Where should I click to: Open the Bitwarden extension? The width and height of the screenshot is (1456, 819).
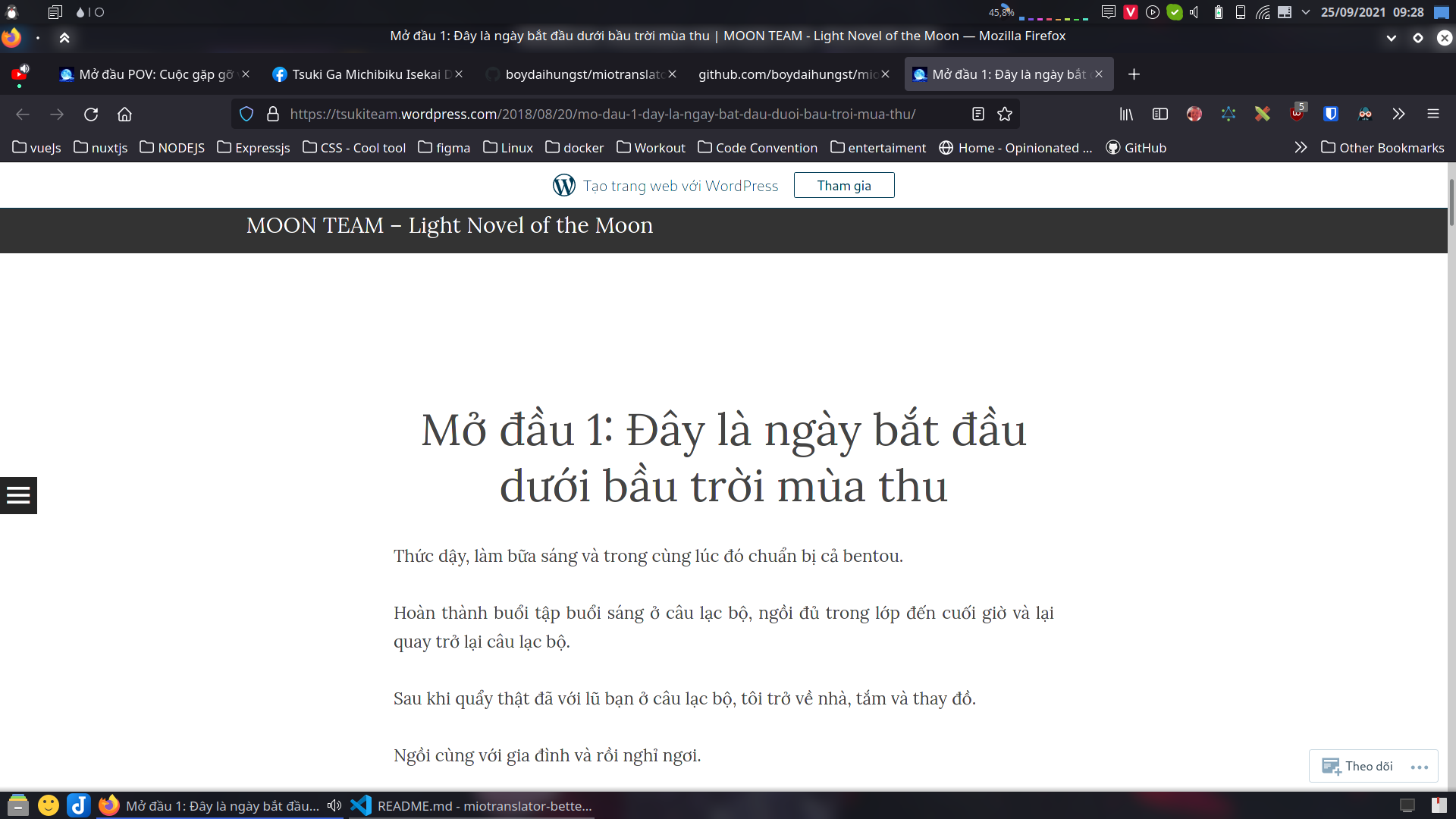1331,114
